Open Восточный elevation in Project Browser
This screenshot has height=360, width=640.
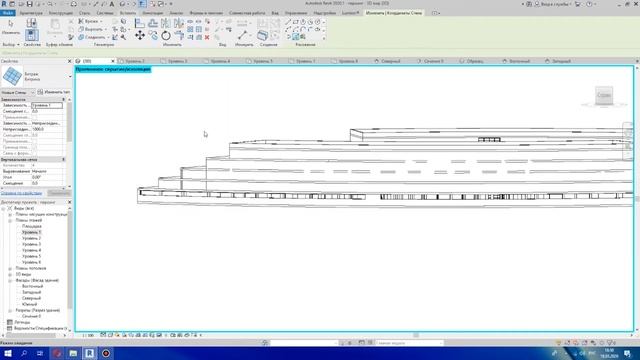[x=32, y=286]
